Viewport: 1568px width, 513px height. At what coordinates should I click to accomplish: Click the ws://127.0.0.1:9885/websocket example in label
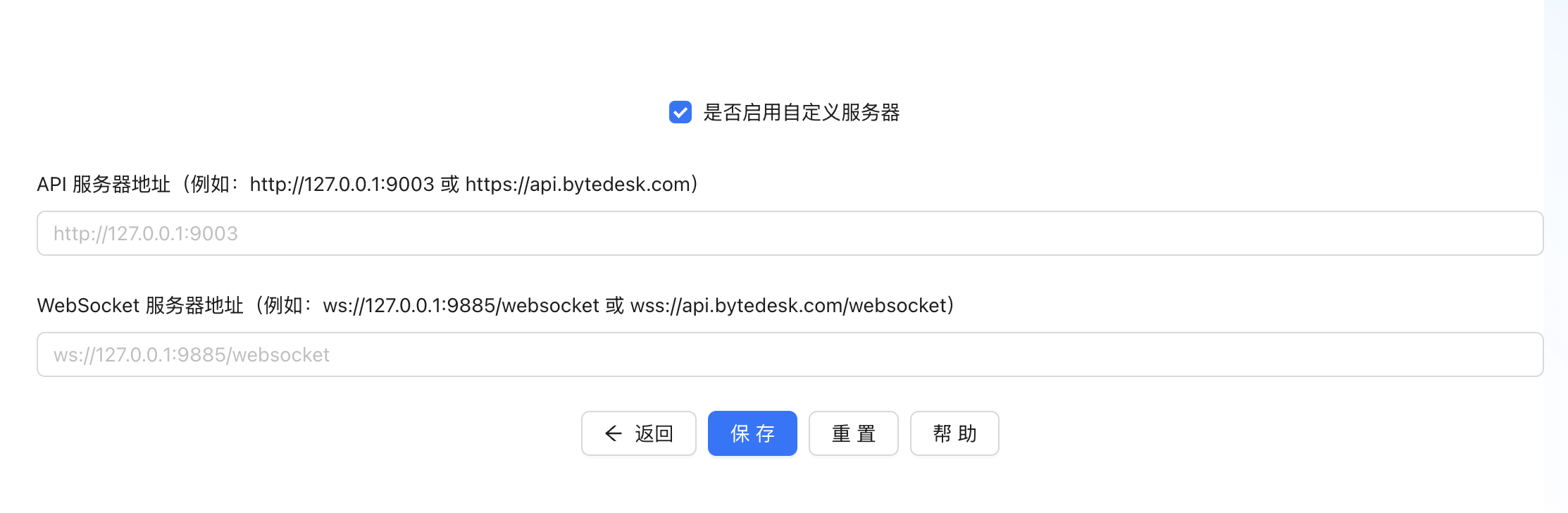tap(461, 306)
